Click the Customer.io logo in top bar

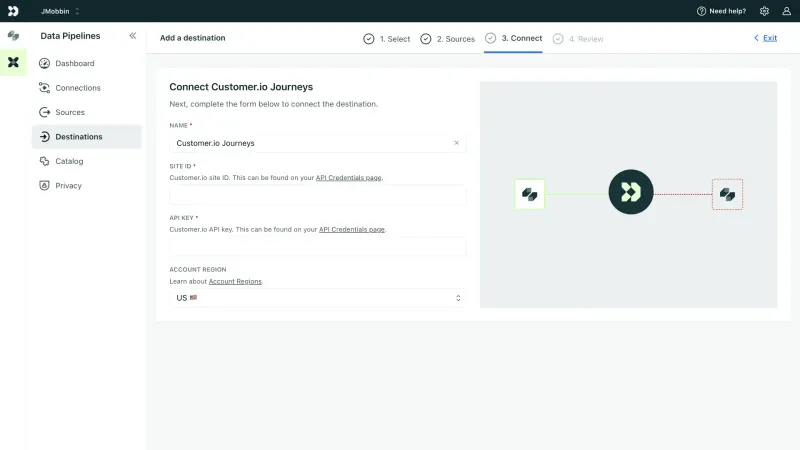13,11
